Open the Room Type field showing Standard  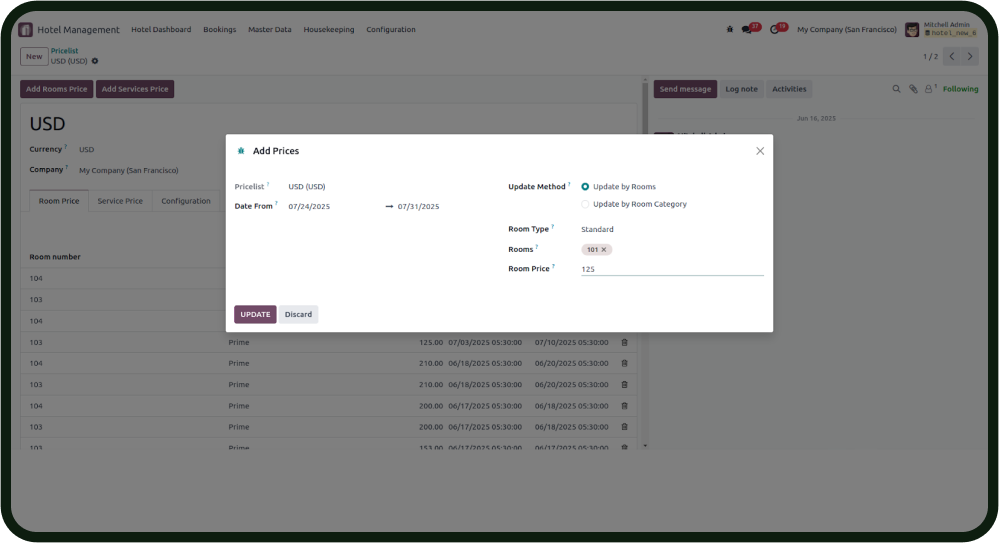(598, 229)
